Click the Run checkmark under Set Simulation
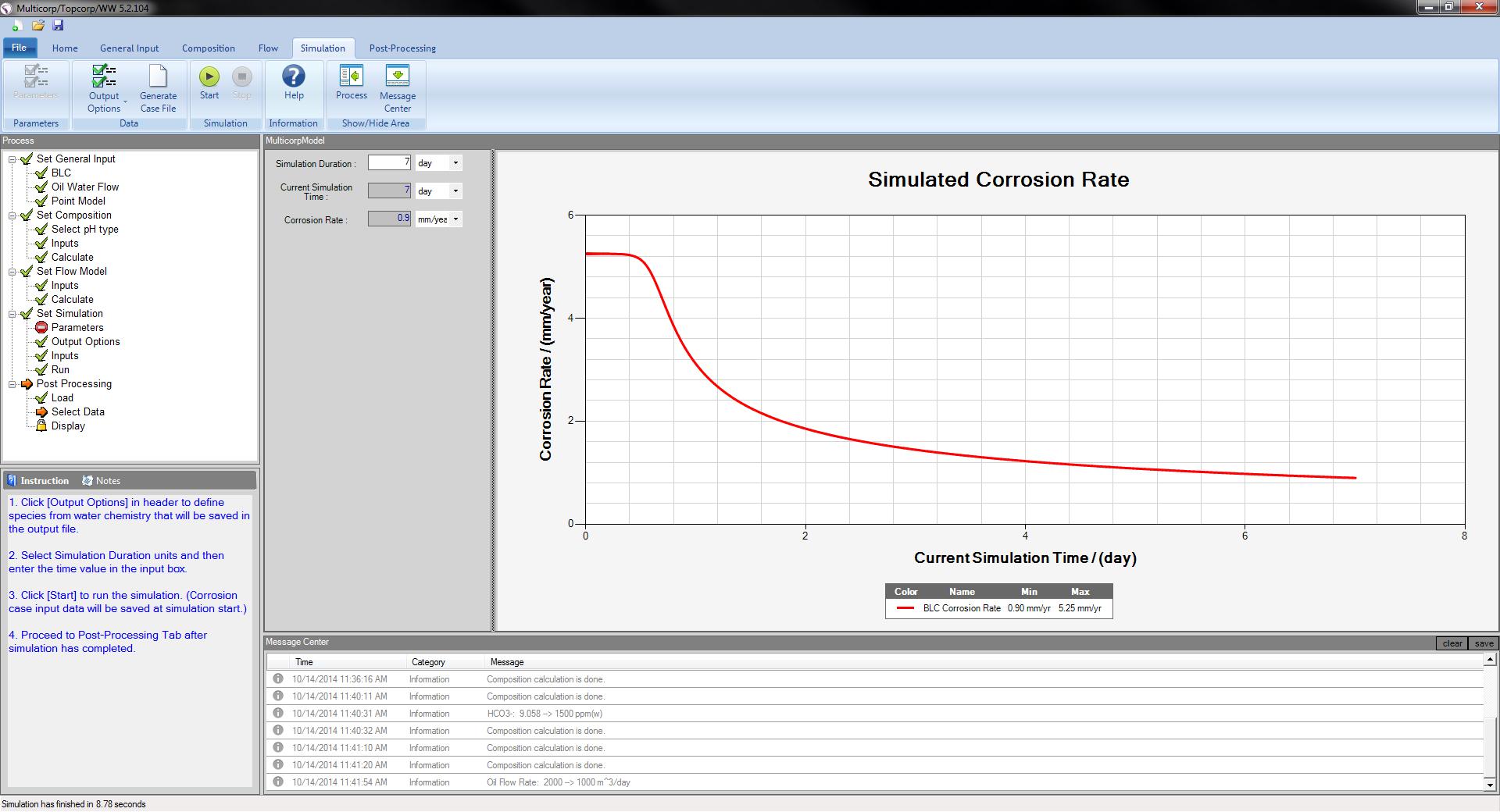Viewport: 1500px width, 812px height. coord(41,369)
